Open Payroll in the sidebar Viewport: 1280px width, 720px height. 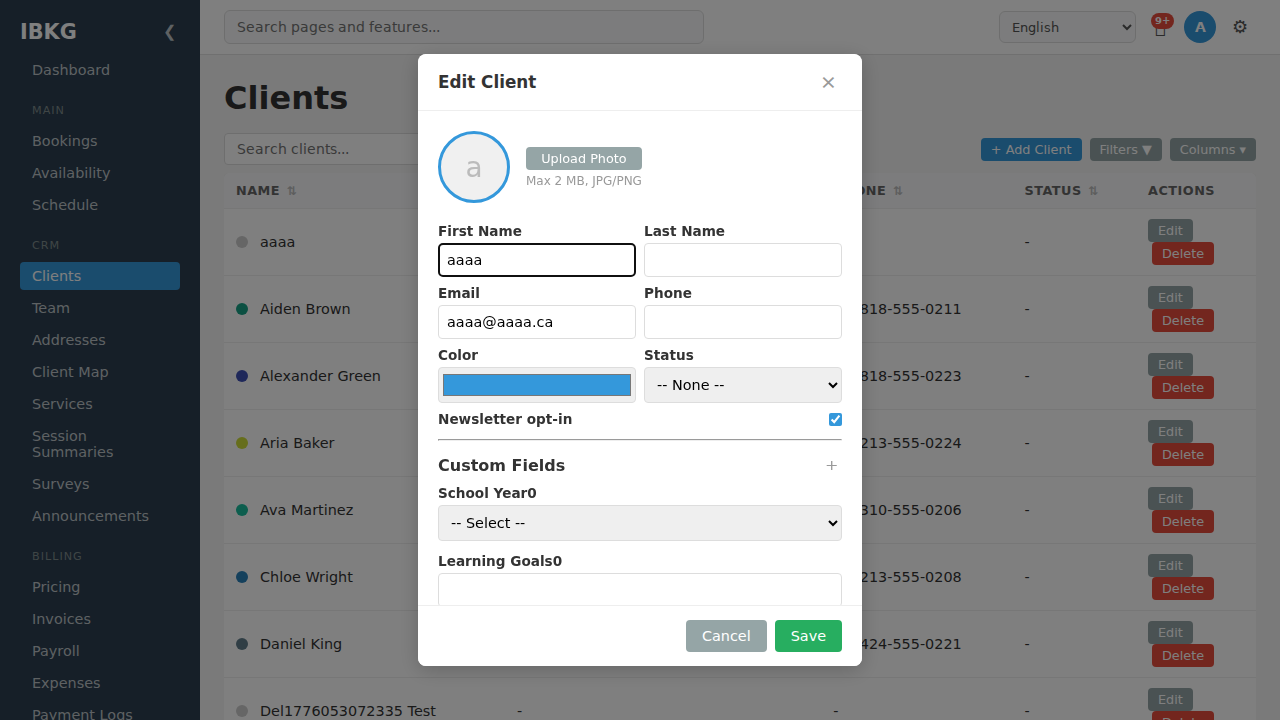[x=100, y=651]
